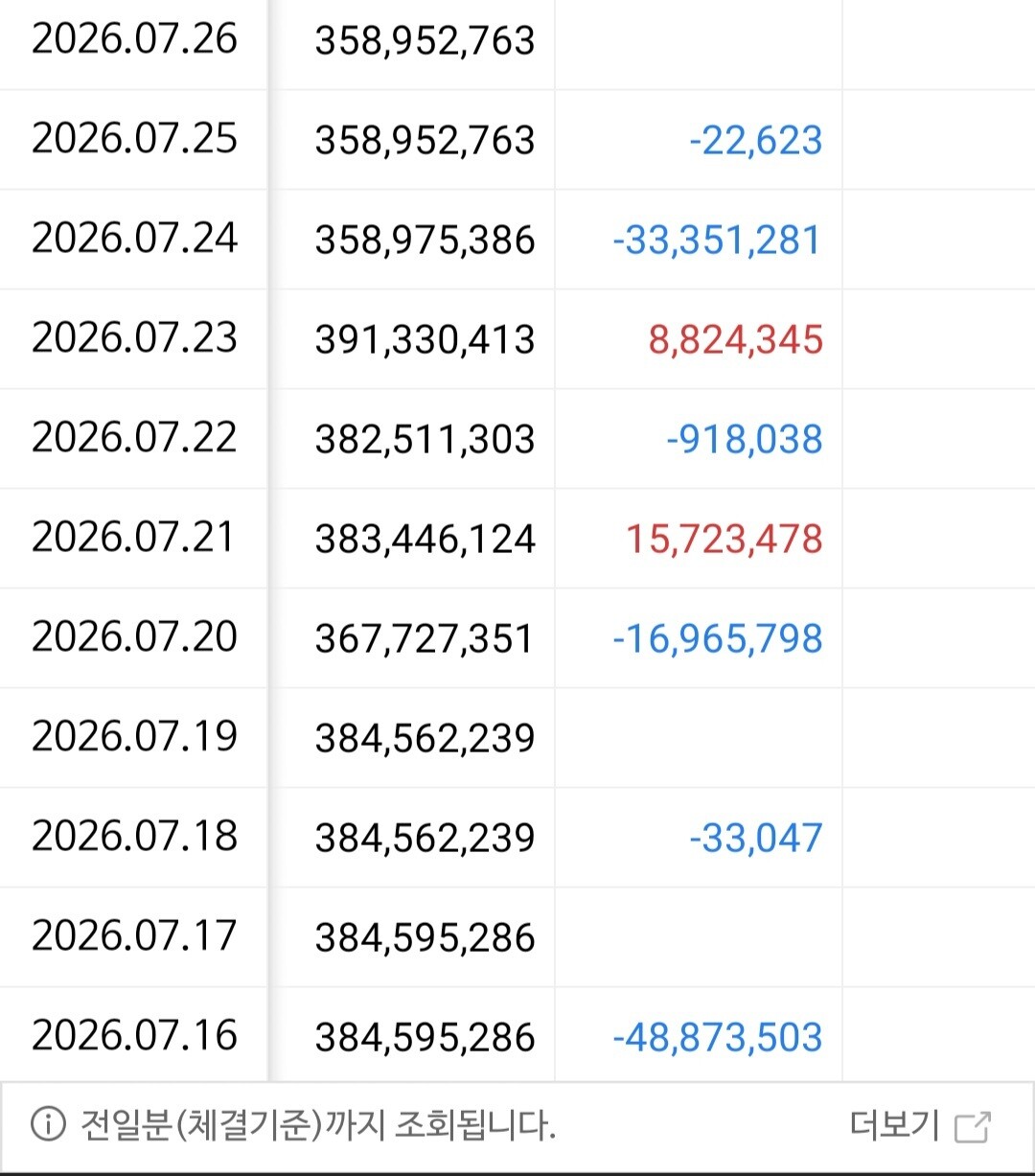Screen dimensions: 1035x1176
Task: Select balance 391,330,413 on 2026.07.23
Action: coord(425,340)
